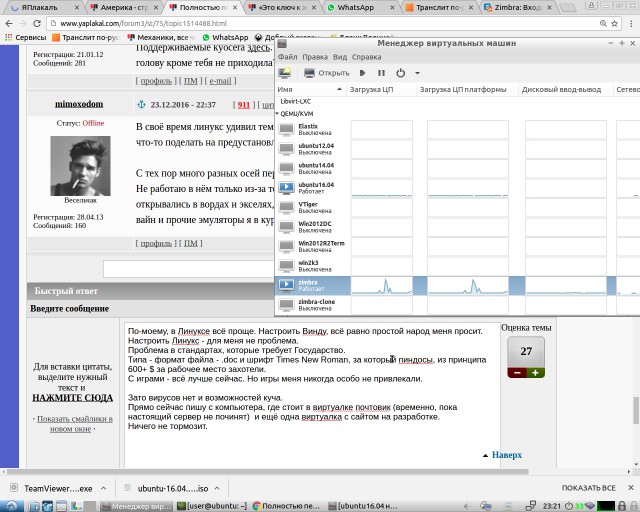Select the Libvirt-LXC connection row

[x=296, y=101]
